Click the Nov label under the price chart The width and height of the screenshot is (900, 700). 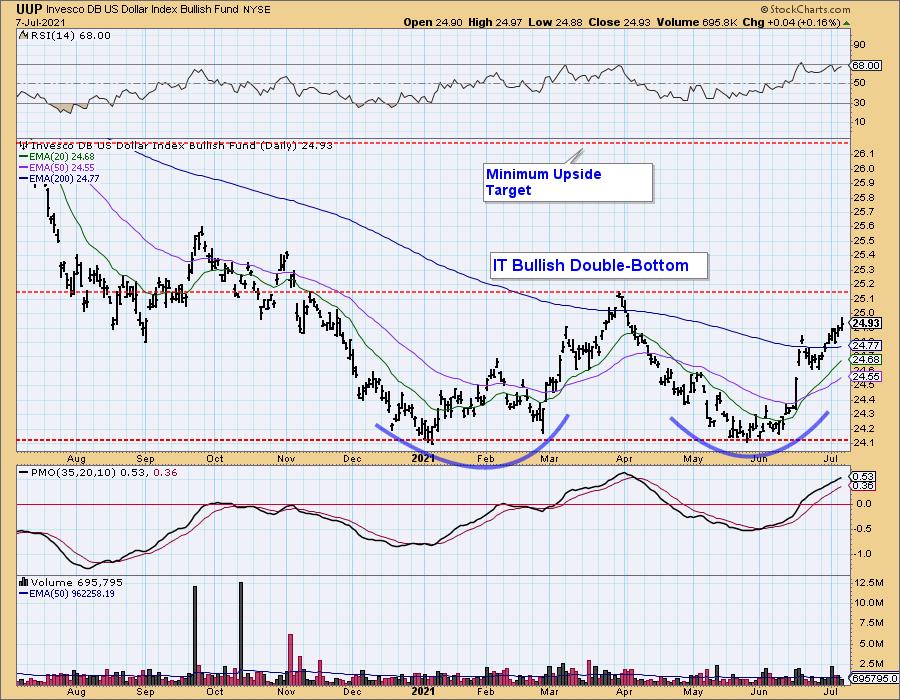[x=286, y=459]
